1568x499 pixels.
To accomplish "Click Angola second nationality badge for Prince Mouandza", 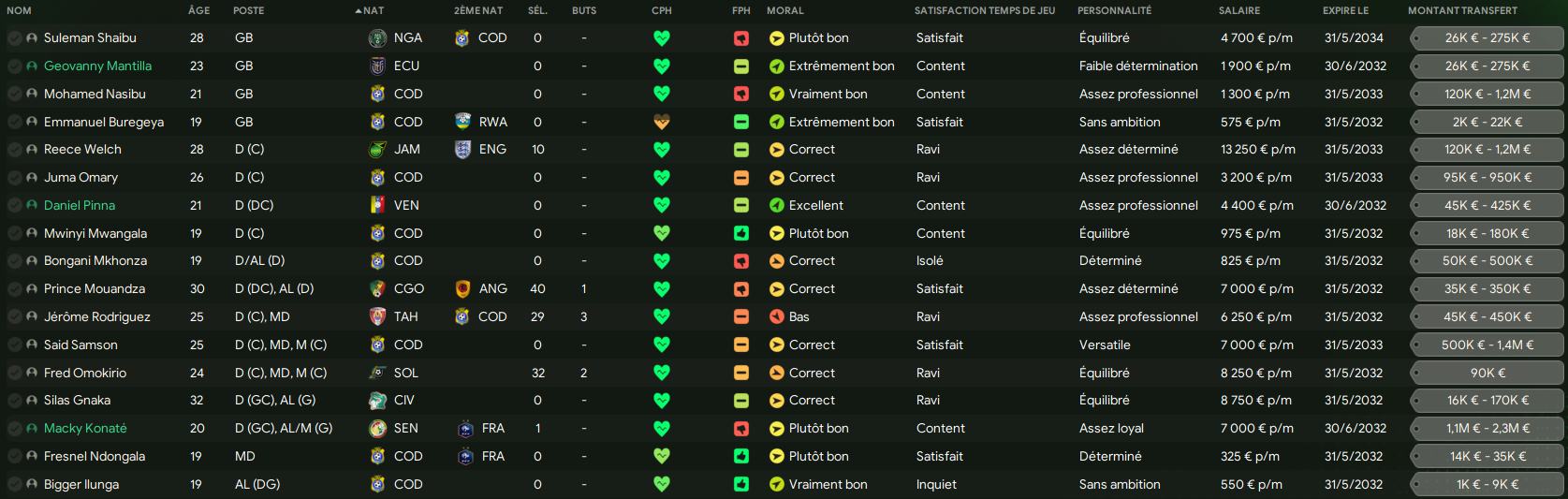I will coord(462,289).
